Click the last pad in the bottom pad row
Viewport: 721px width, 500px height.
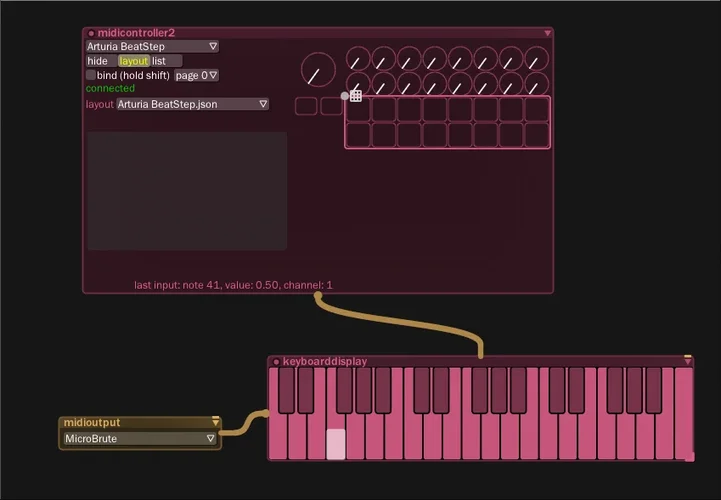click(x=537, y=135)
